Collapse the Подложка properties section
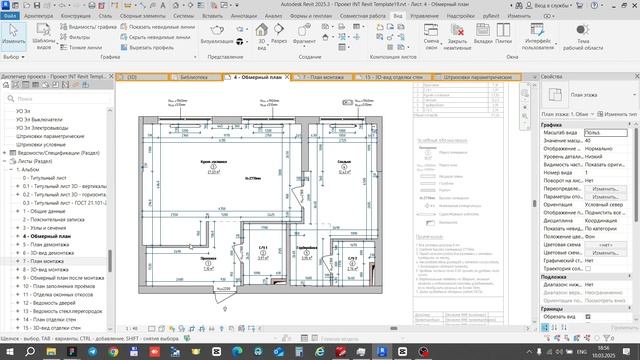This screenshot has height=360, width=640. point(629,277)
